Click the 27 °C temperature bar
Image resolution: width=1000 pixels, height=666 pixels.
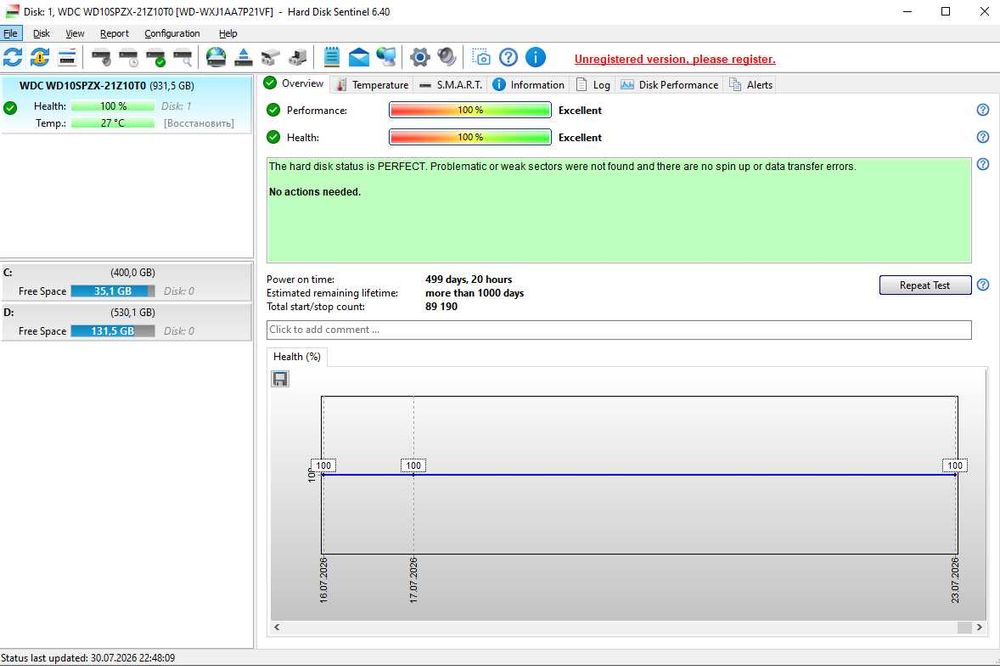click(x=113, y=123)
